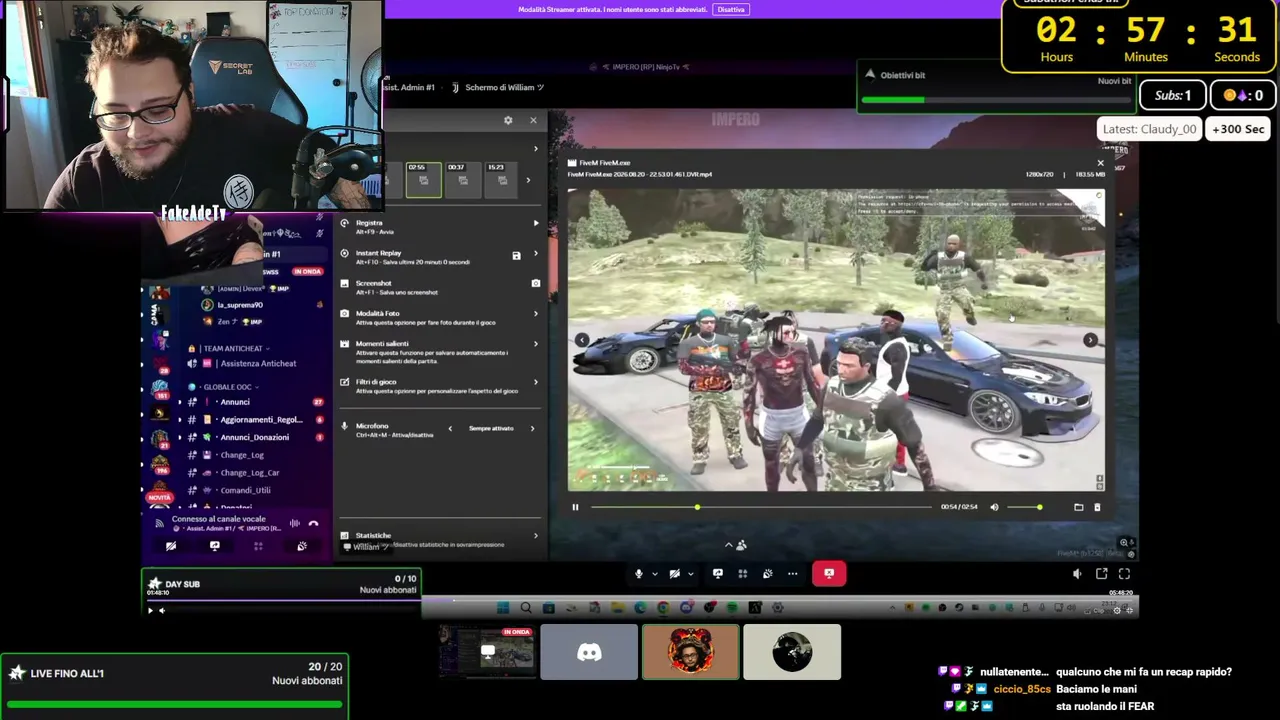Adjust the video player volume slider
Screen dimensions: 1280x720
pyautogui.click(x=1025, y=507)
